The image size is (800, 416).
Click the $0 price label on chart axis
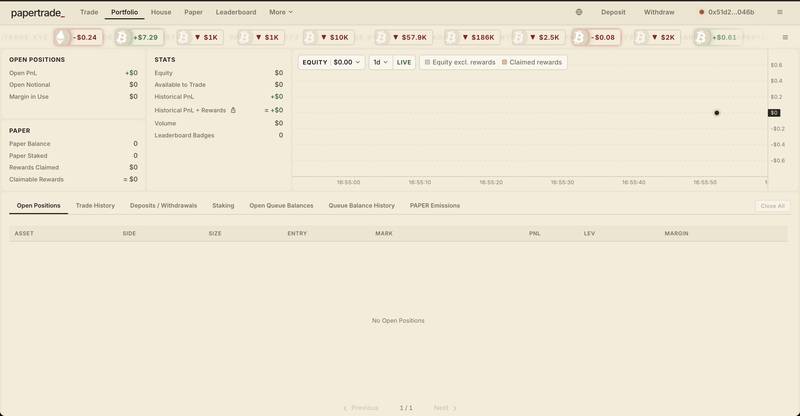774,113
